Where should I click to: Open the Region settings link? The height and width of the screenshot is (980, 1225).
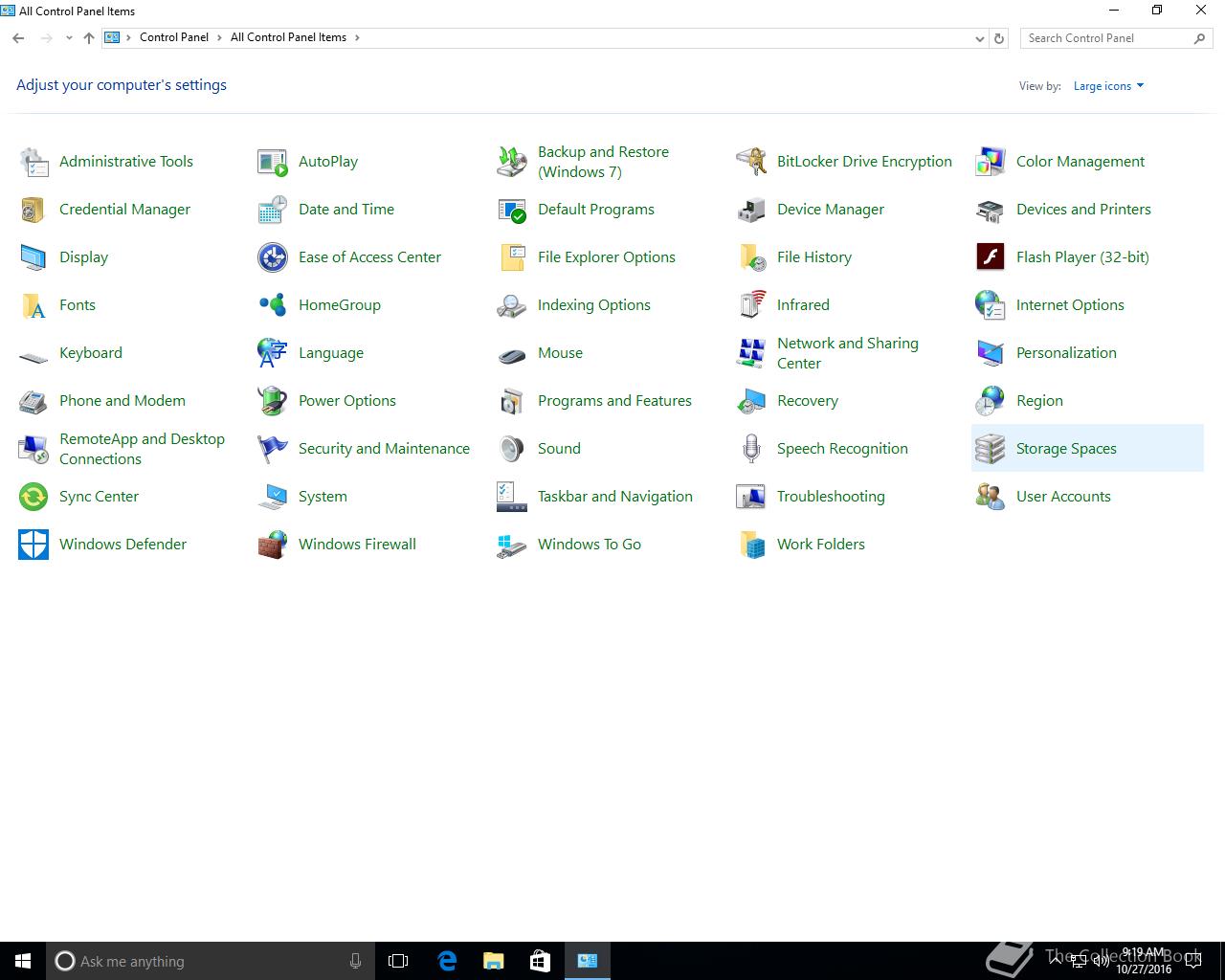(x=1039, y=401)
